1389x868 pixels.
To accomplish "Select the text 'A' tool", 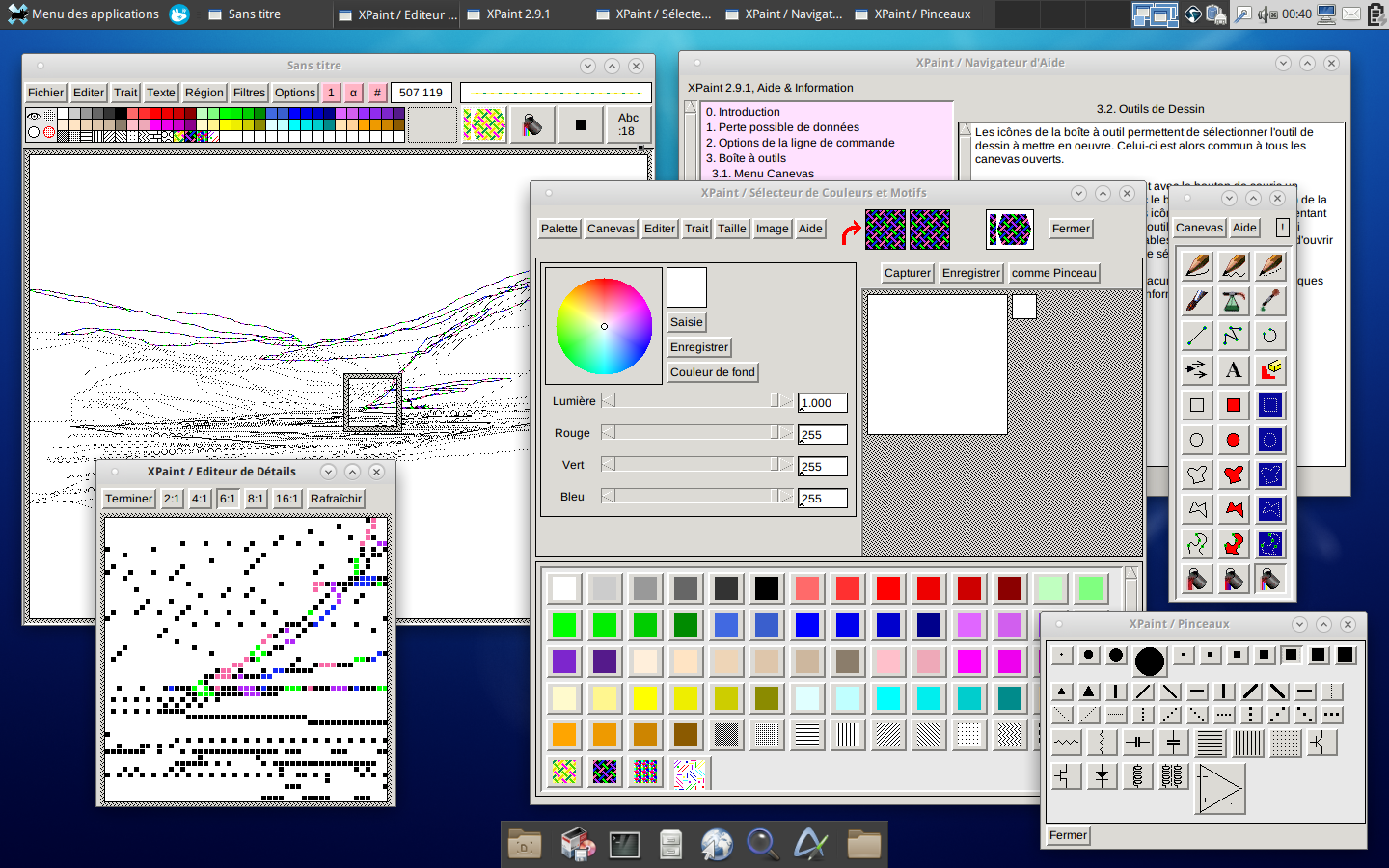I will point(1234,370).
